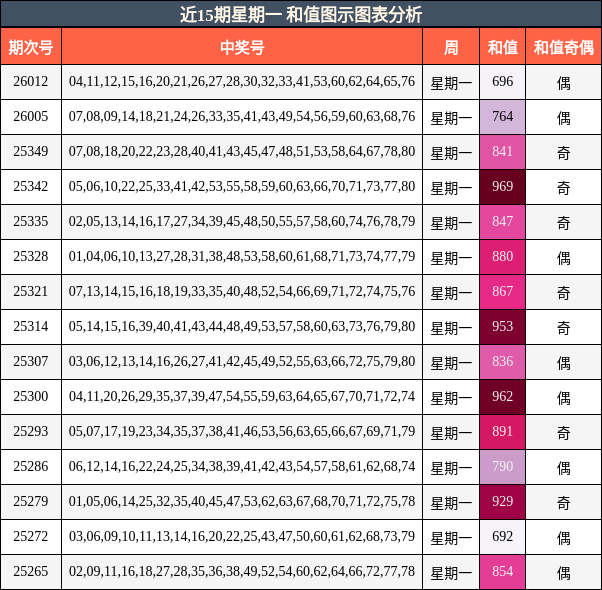Select issue number 25342
This screenshot has width=602, height=590.
pyautogui.click(x=31, y=186)
